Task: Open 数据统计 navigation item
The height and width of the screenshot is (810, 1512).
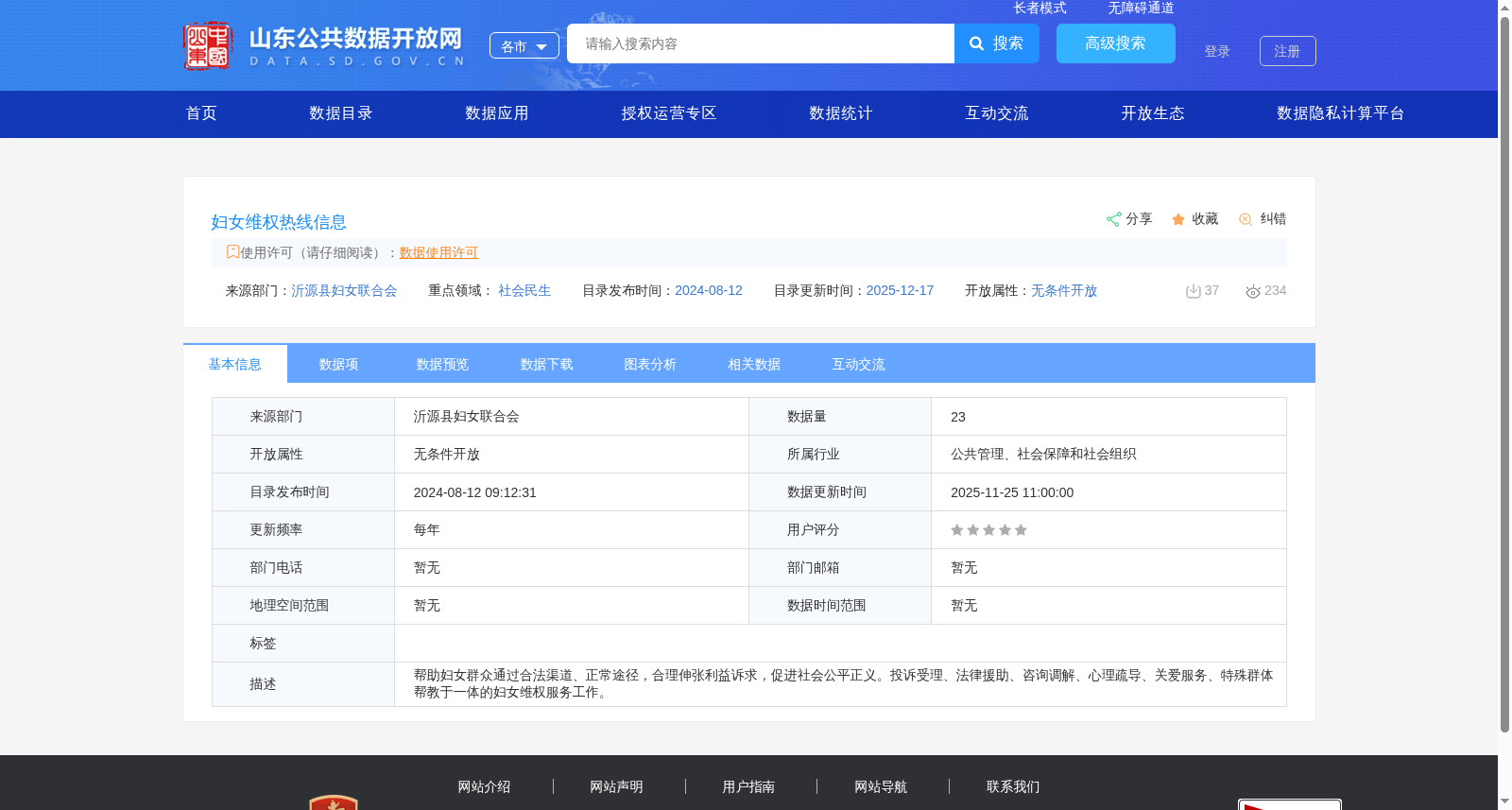Action: point(840,113)
